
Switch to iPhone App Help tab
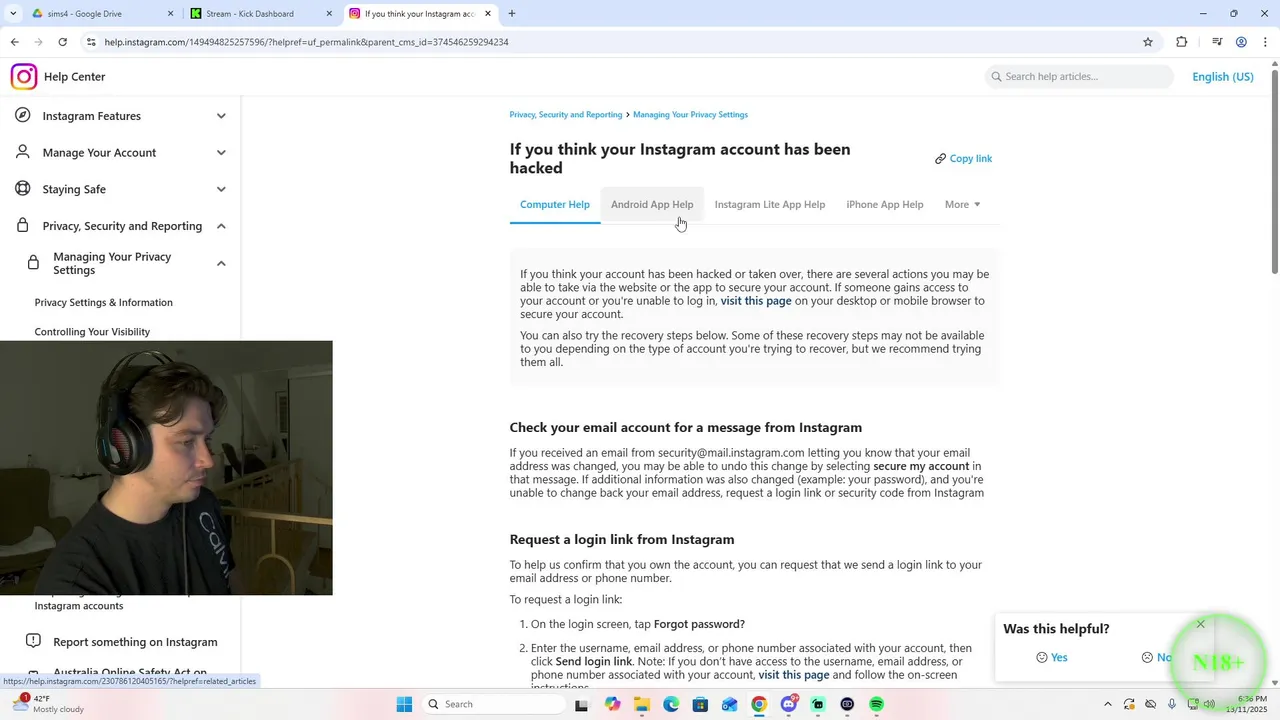tap(885, 204)
